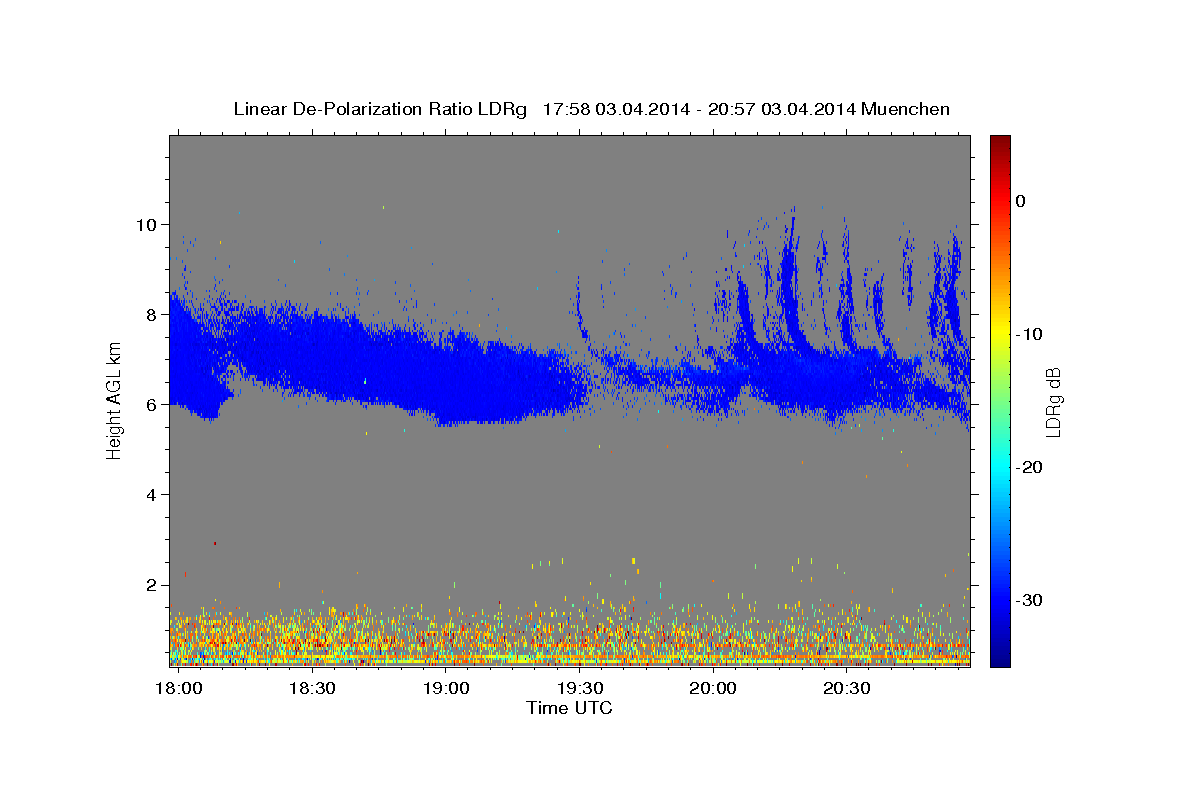Click the 'LDRg dB' colorbar label
The image size is (1200, 800).
point(1052,401)
